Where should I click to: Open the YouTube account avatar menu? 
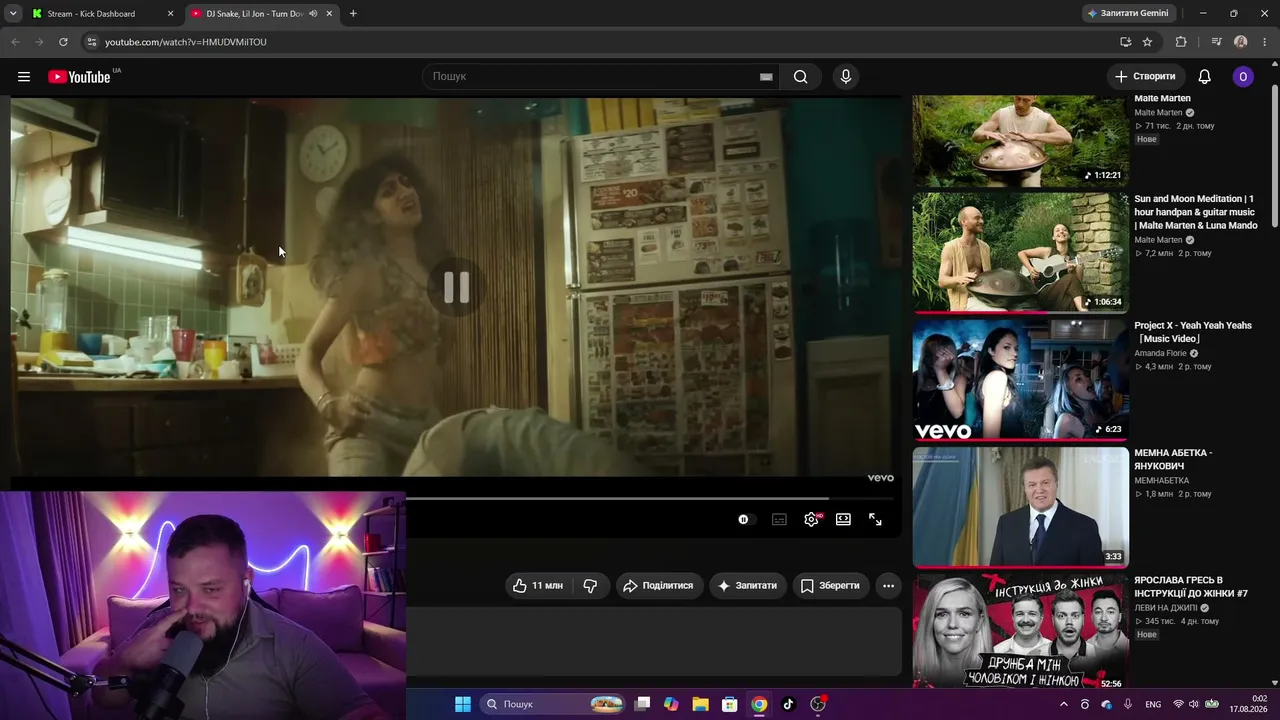point(1243,77)
